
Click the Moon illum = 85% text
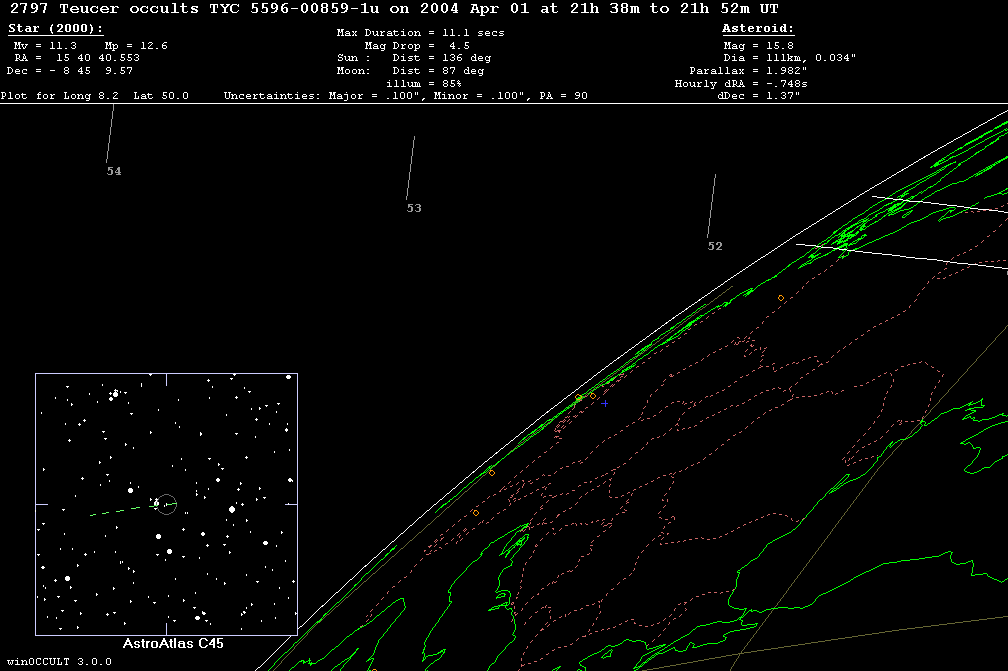[x=424, y=84]
